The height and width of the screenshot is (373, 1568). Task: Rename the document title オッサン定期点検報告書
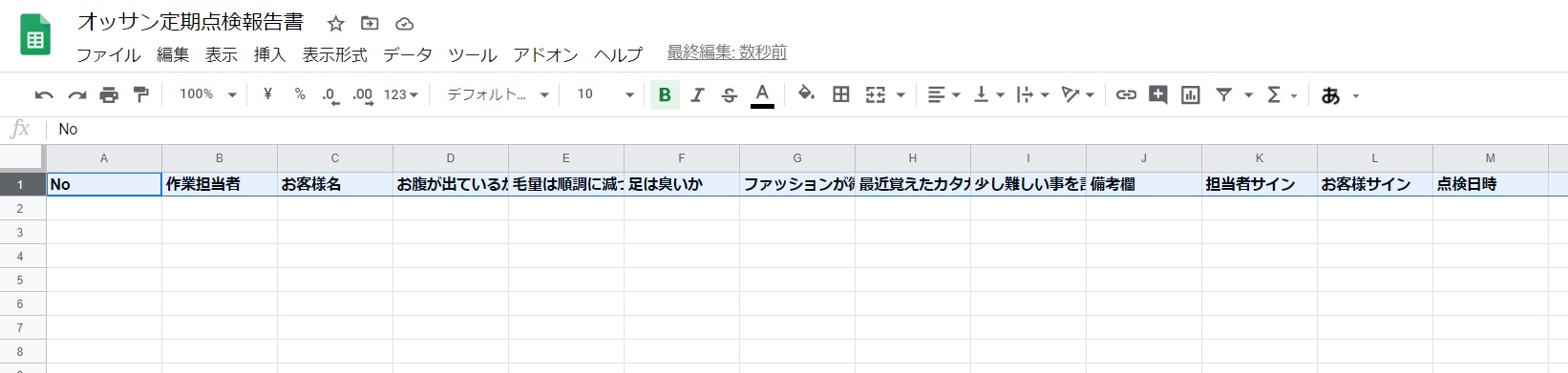click(x=190, y=22)
